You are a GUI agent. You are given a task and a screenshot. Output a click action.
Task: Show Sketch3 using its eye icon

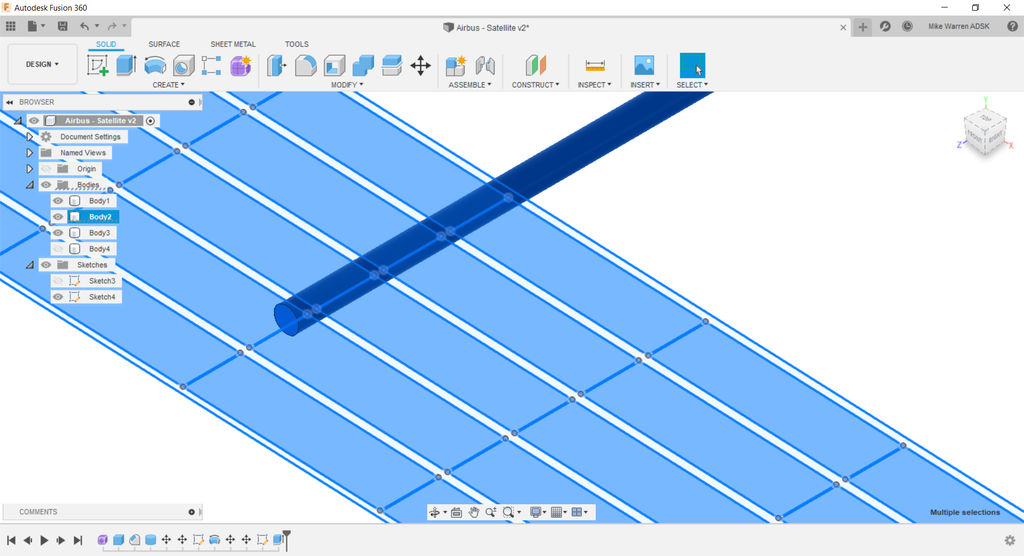[58, 281]
